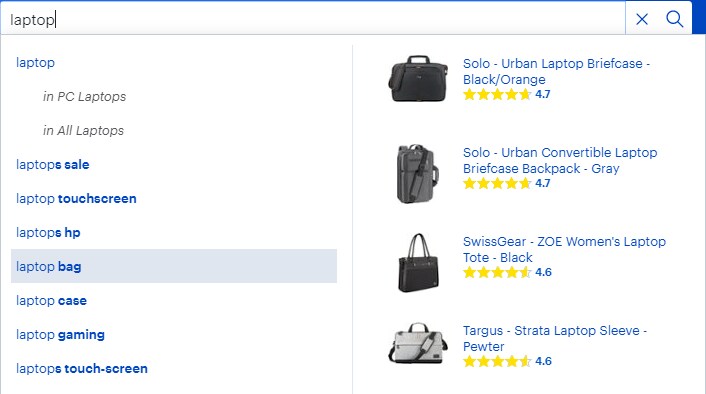This screenshot has height=394, width=706.
Task: Open Solo Urban Laptop Briefcase Black/Orange link
Action: pyautogui.click(x=556, y=71)
